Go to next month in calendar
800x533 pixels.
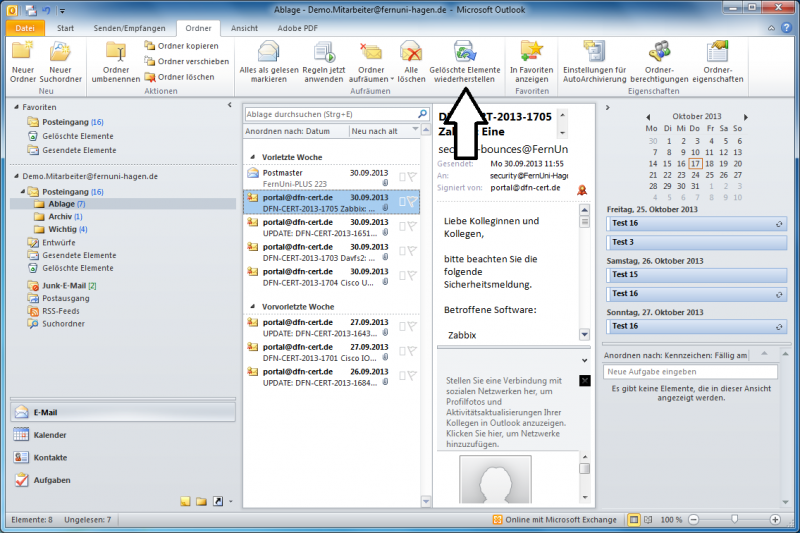[745, 117]
